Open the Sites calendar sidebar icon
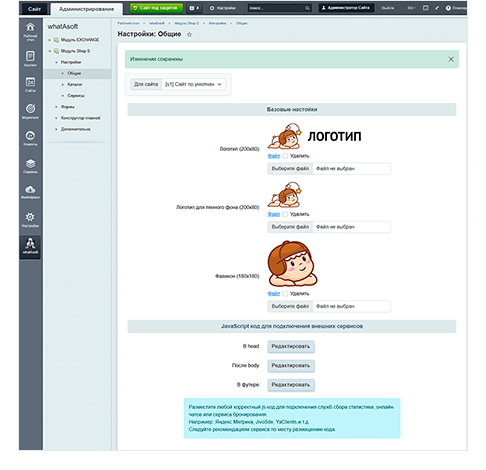486x470 pixels. coord(30,84)
